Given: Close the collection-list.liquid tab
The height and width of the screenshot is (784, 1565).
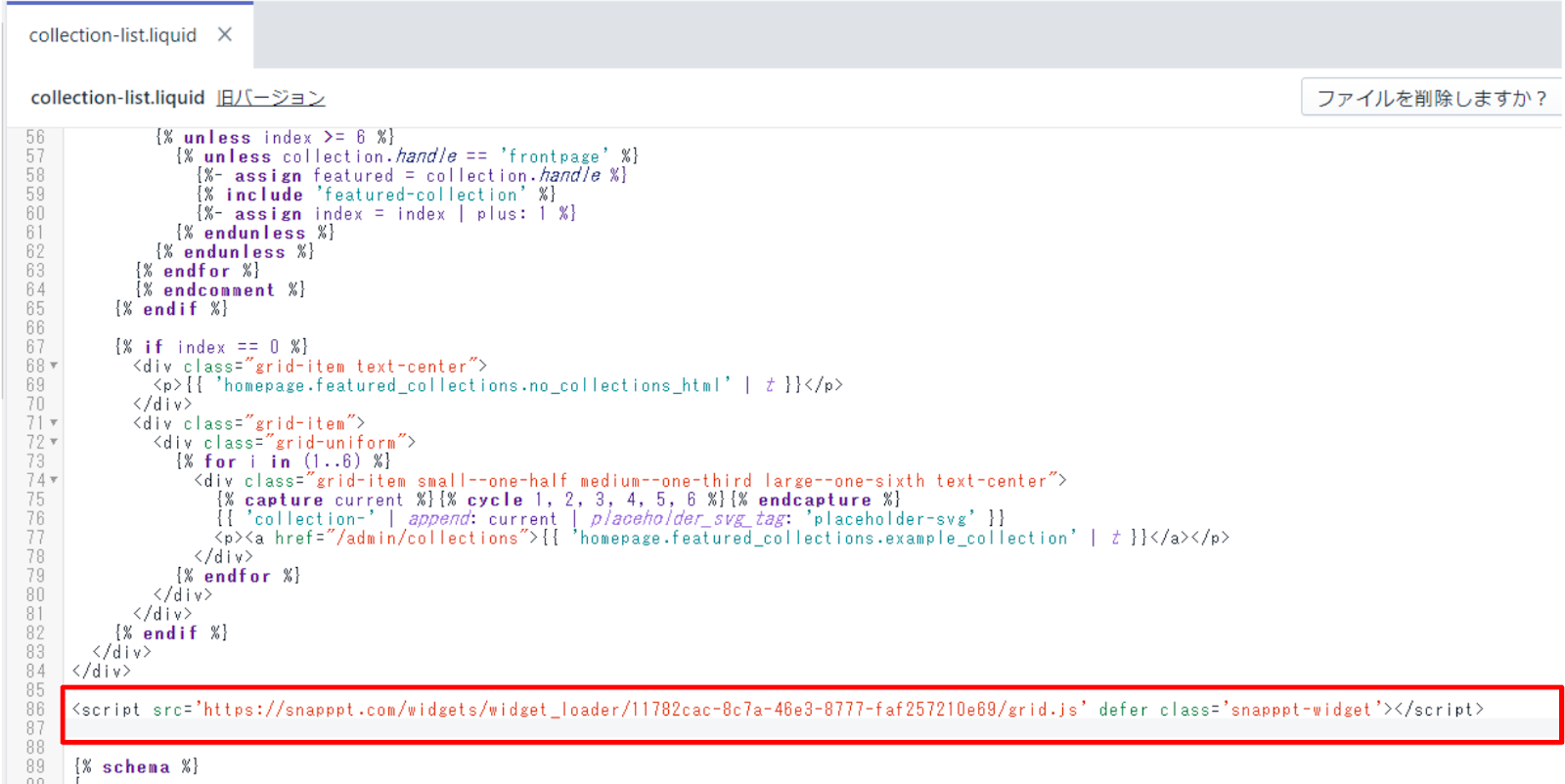Looking at the screenshot, I should [225, 35].
